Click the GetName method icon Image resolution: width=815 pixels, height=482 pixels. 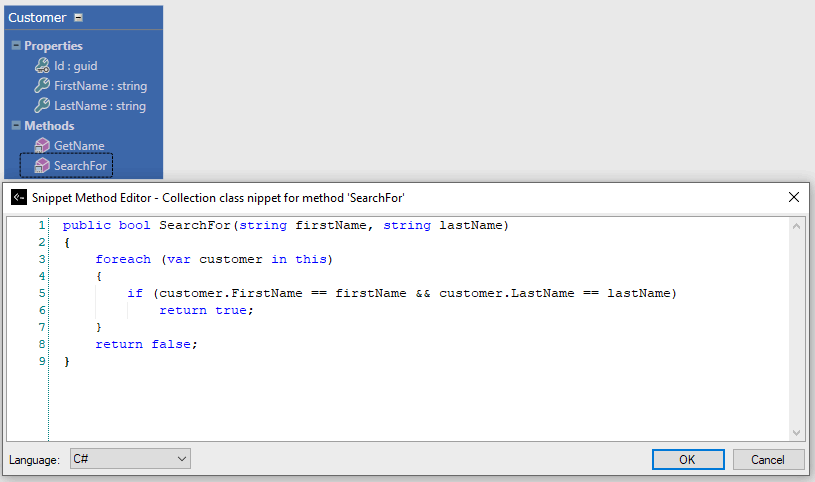click(x=42, y=146)
